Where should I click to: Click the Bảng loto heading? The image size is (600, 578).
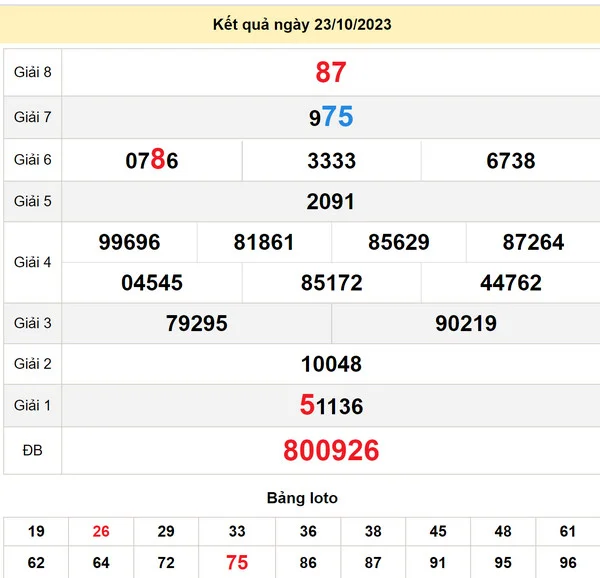pyautogui.click(x=302, y=498)
